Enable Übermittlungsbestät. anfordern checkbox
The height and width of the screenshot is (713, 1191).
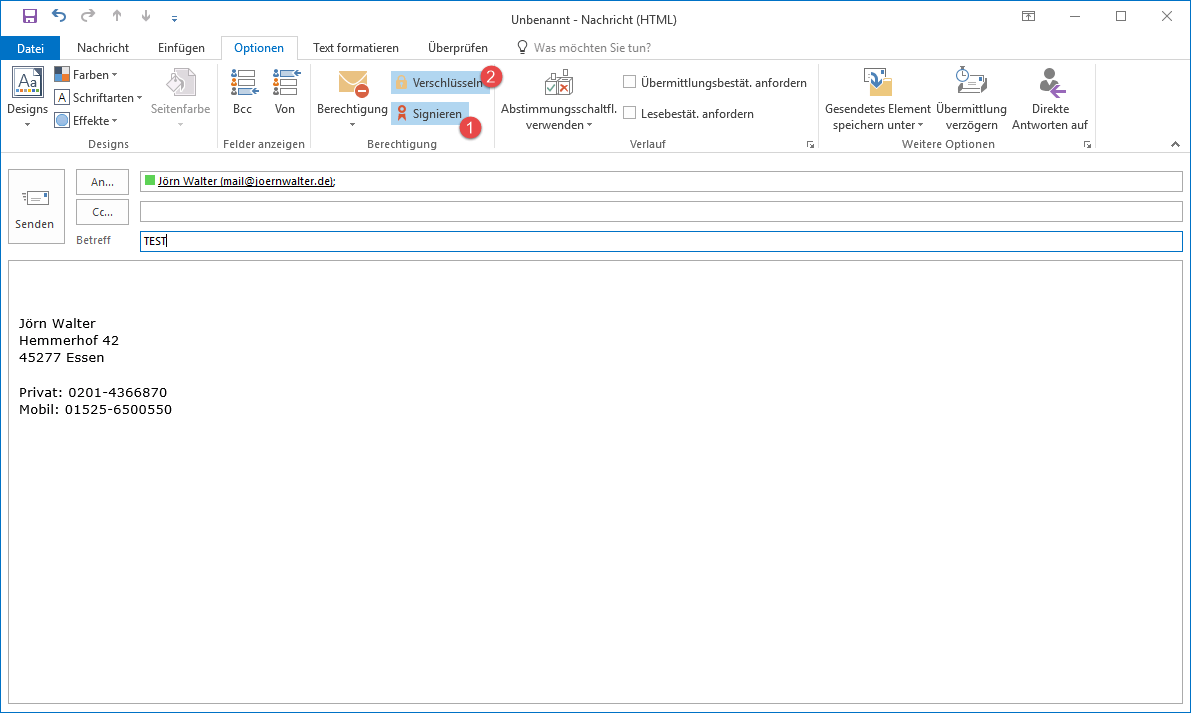(630, 83)
